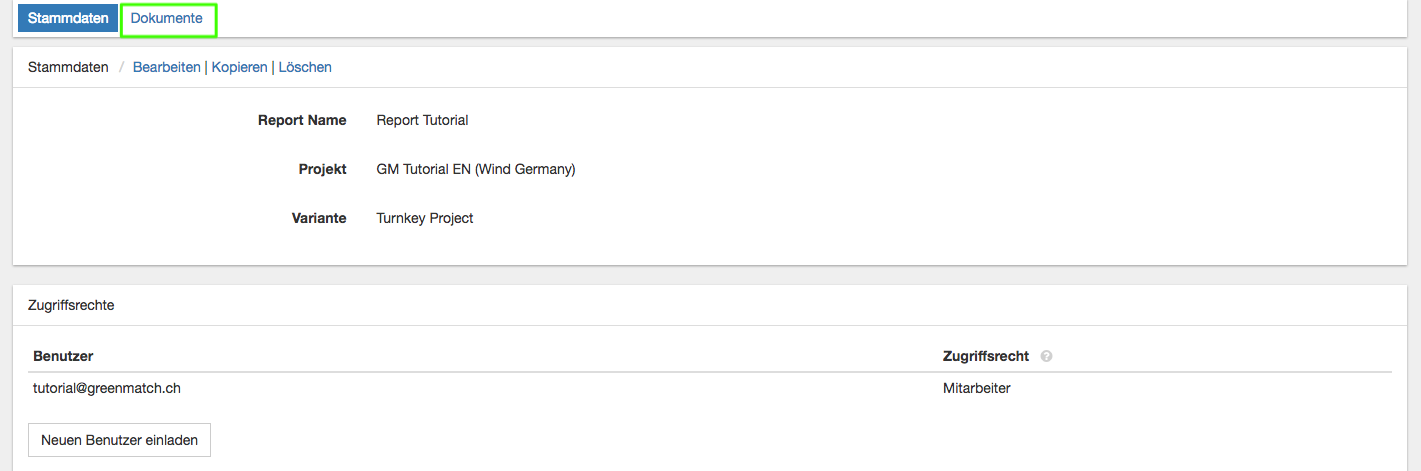1421x471 pixels.
Task: Click the Mitarbeiter access right value
Action: tap(976, 388)
